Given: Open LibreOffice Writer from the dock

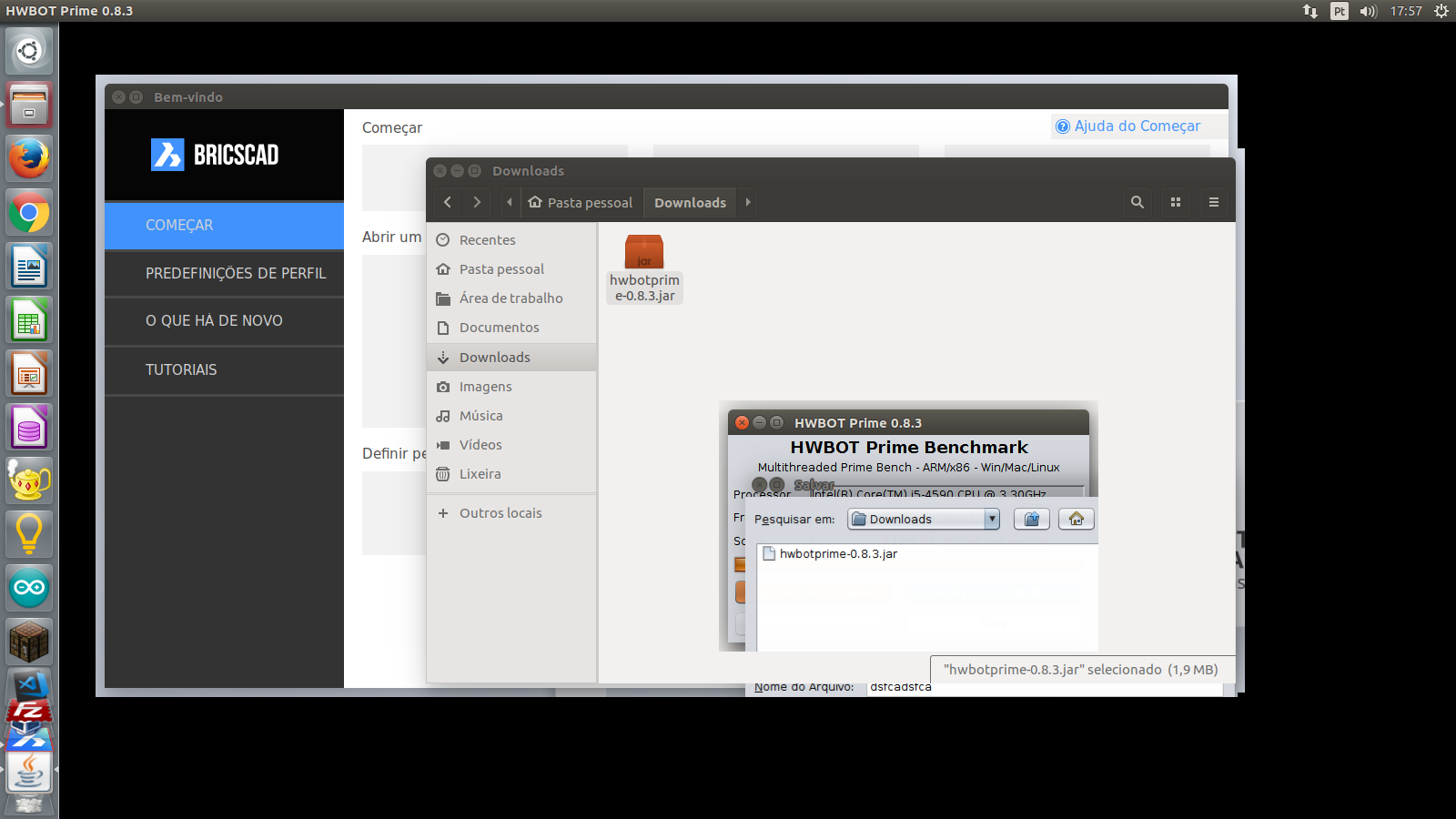Looking at the screenshot, I should coord(29,267).
